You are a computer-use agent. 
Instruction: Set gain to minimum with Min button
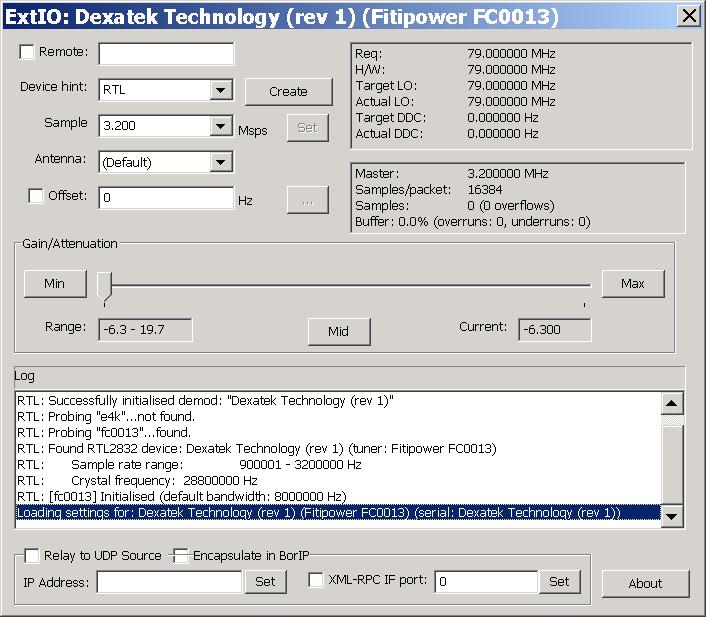[x=55, y=284]
